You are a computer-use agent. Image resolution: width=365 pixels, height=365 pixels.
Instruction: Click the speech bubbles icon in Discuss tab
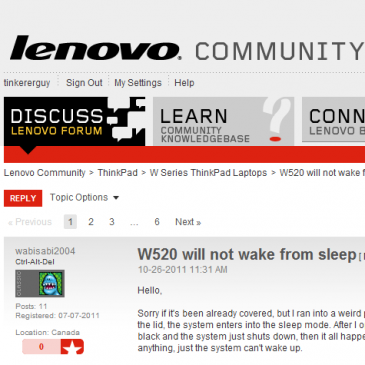126,120
